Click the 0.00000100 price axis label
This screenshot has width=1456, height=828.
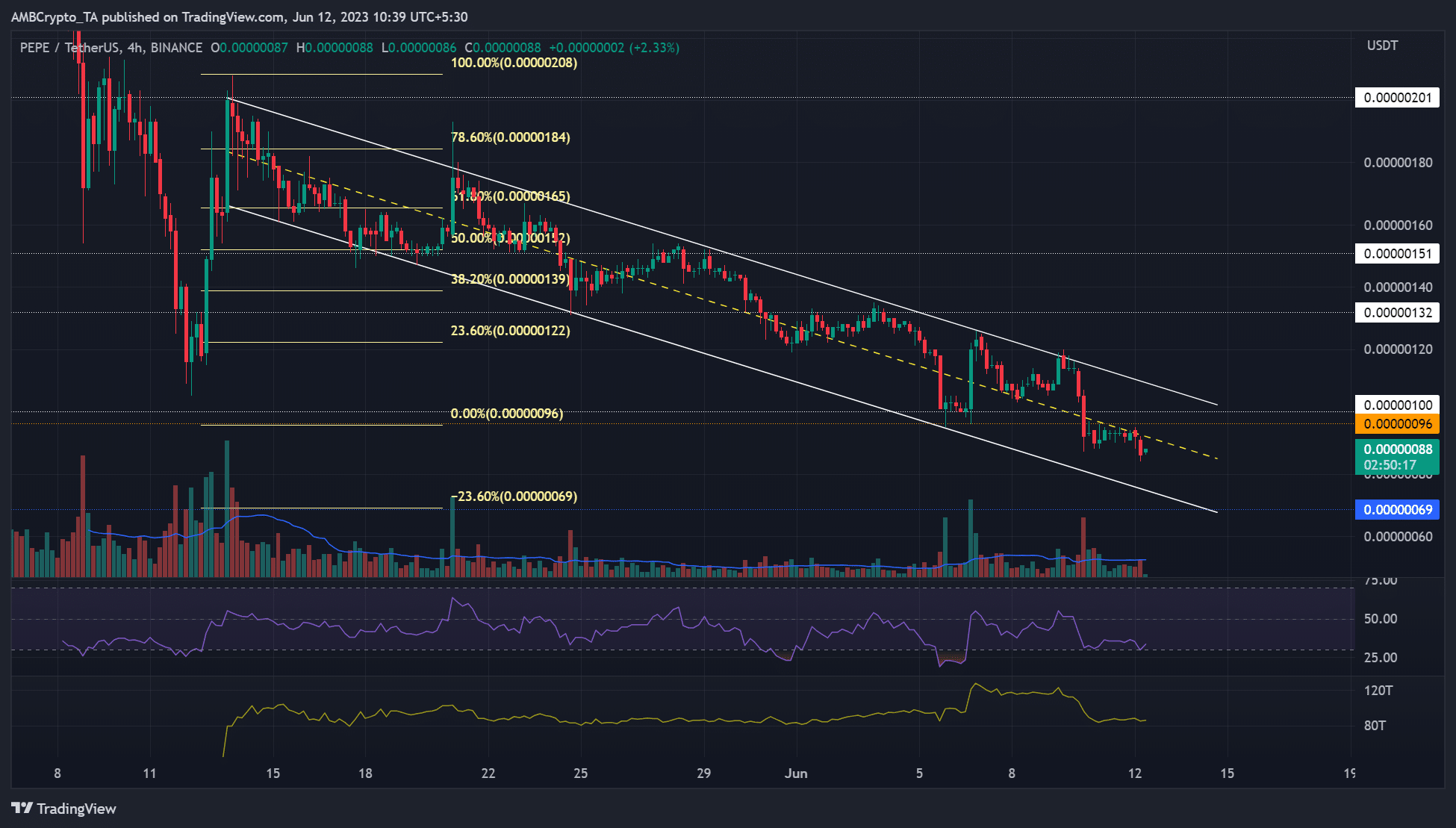click(1397, 405)
